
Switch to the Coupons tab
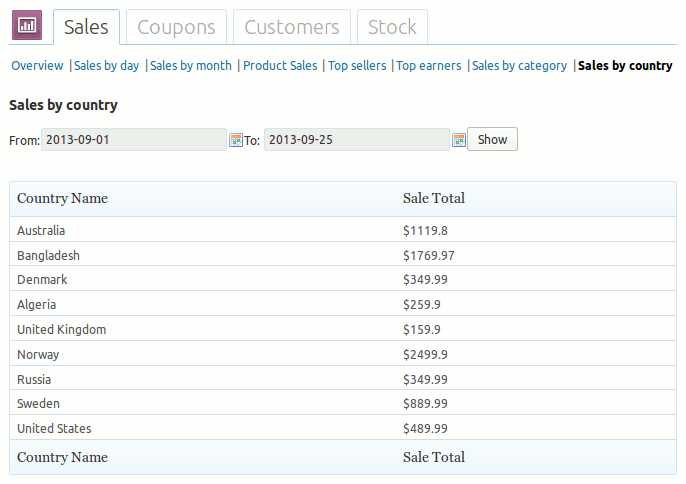tap(177, 28)
